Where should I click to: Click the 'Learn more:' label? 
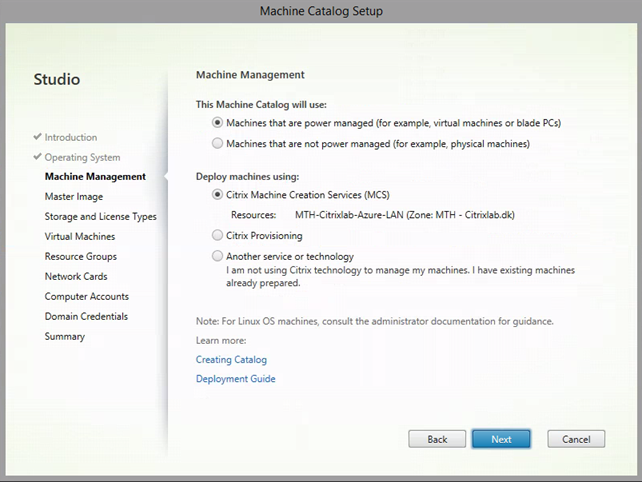[x=221, y=340]
